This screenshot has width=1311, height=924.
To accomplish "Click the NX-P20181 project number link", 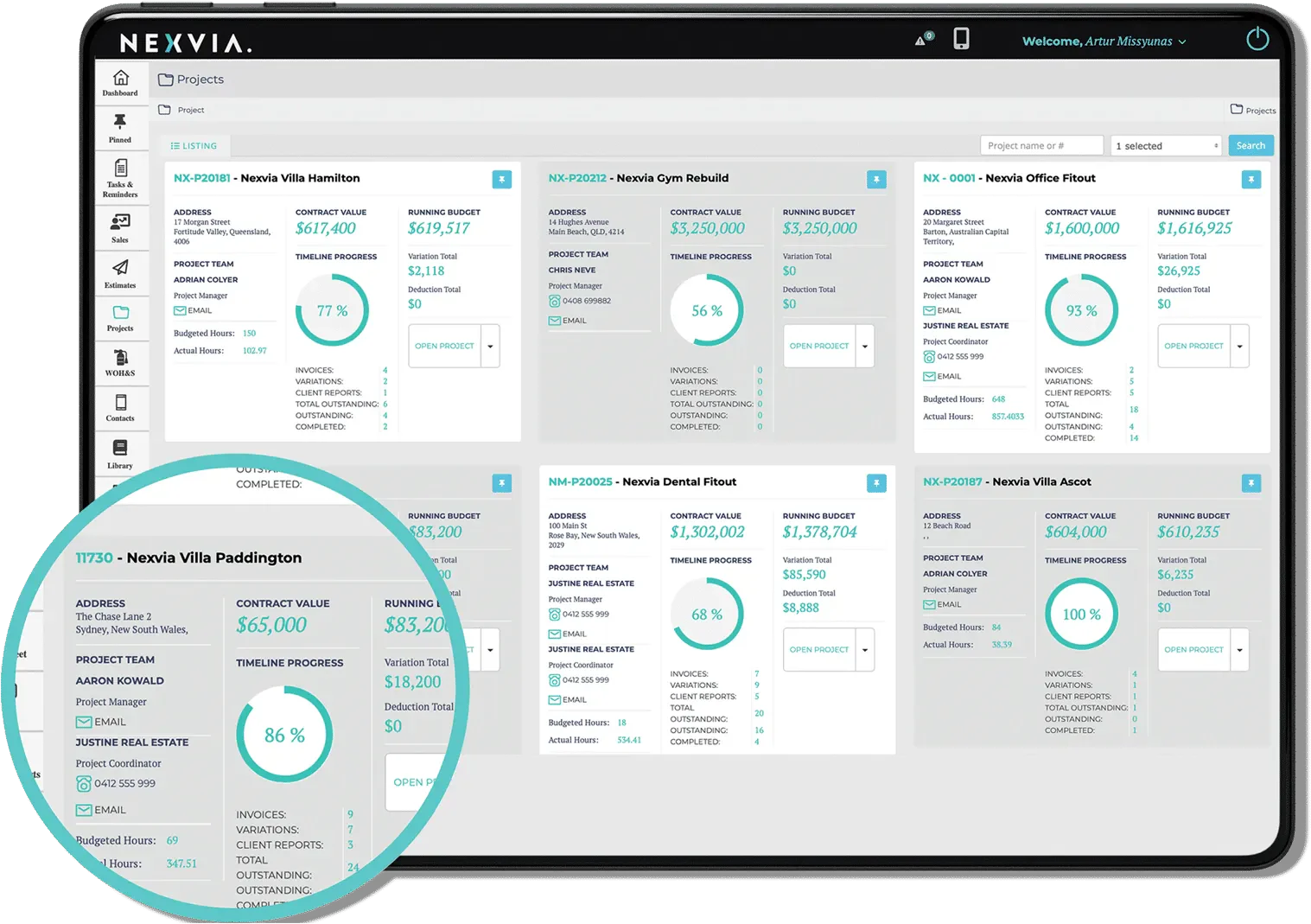I will (202, 178).
